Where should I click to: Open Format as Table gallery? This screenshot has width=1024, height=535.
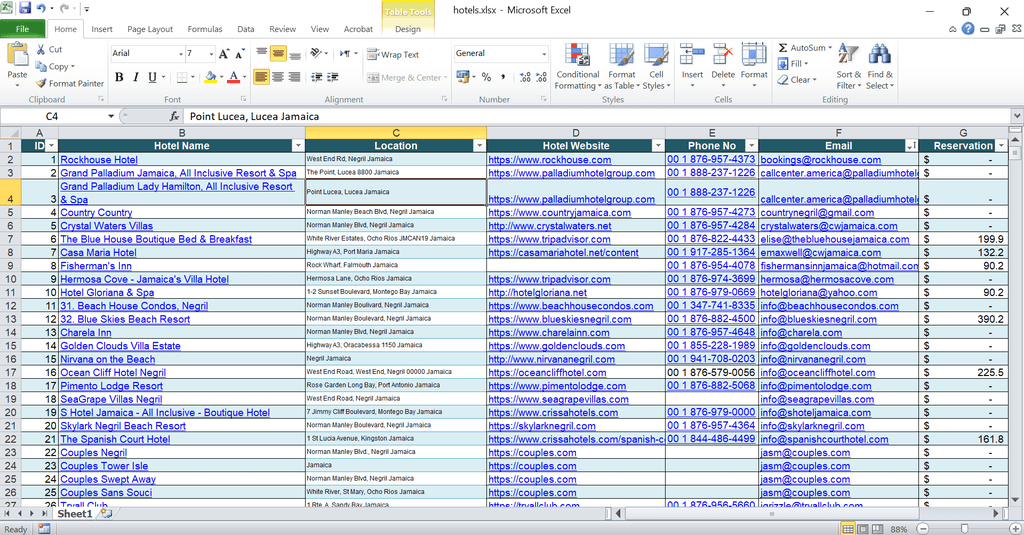[622, 67]
